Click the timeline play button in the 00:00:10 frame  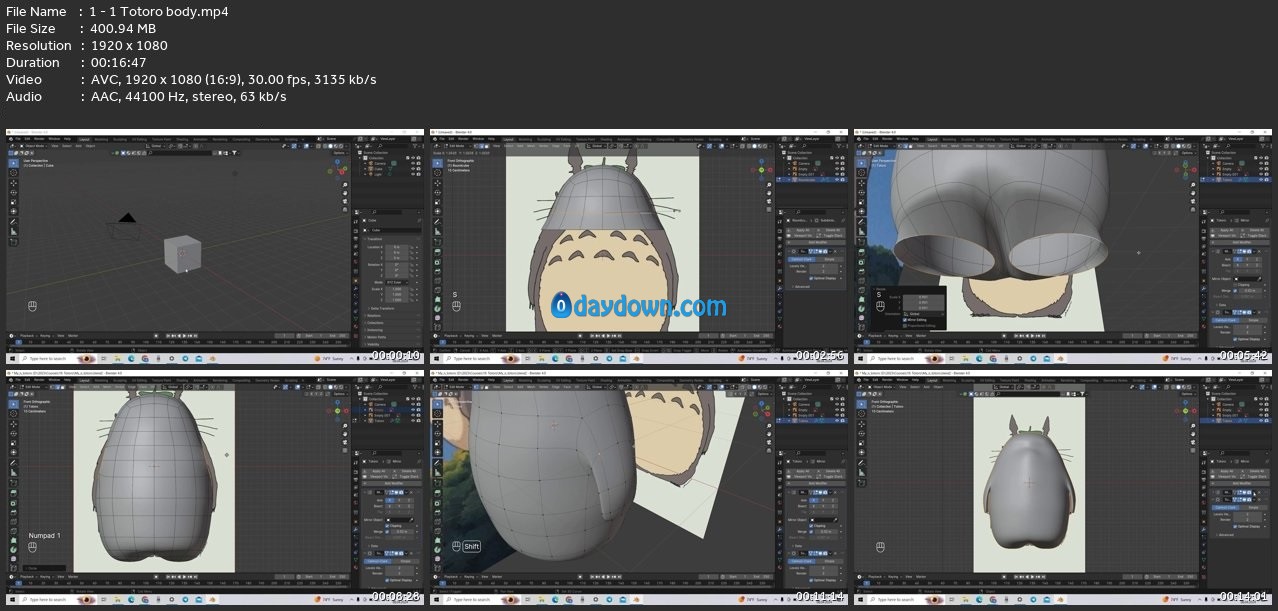184,336
